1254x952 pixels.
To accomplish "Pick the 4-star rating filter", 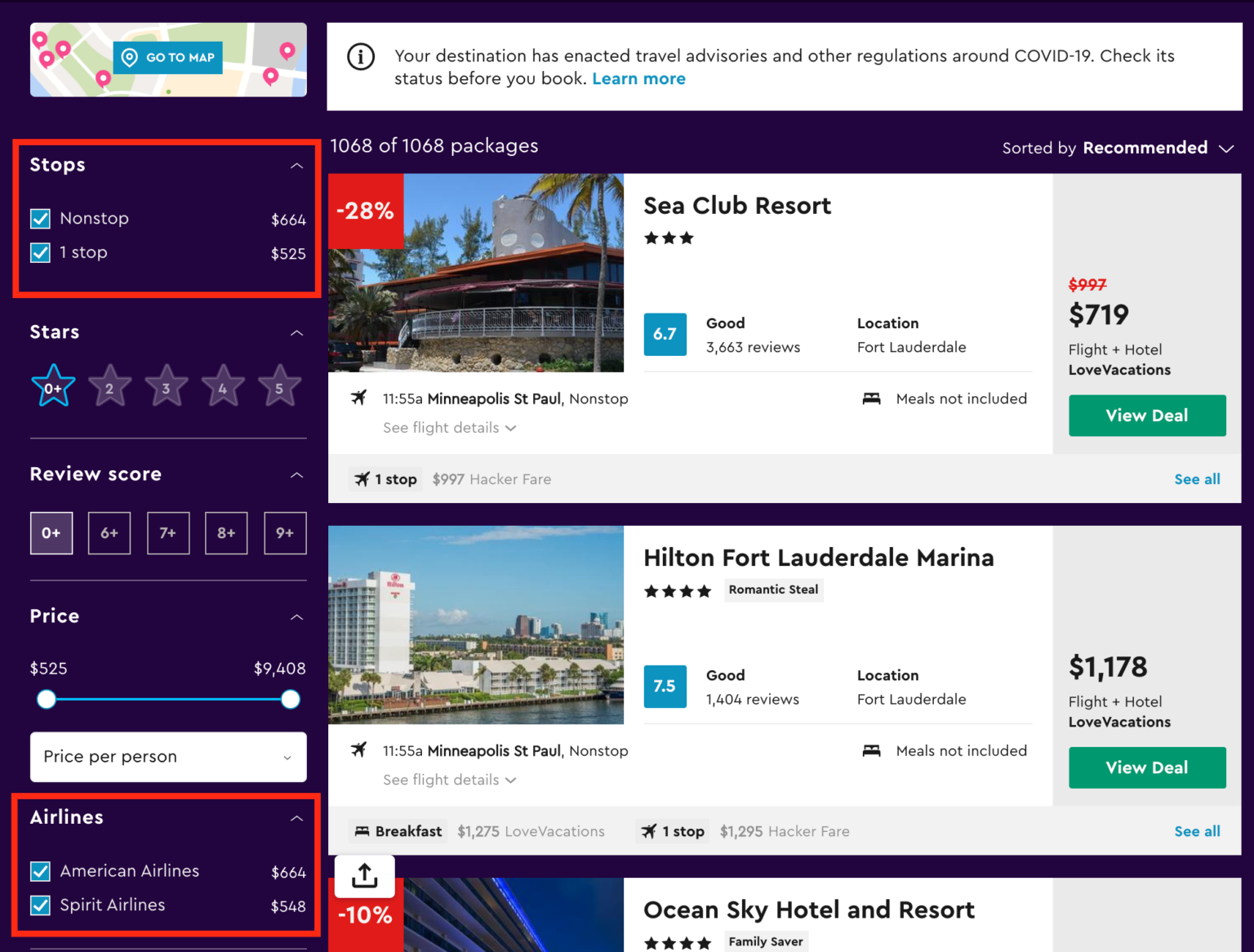I will point(223,387).
